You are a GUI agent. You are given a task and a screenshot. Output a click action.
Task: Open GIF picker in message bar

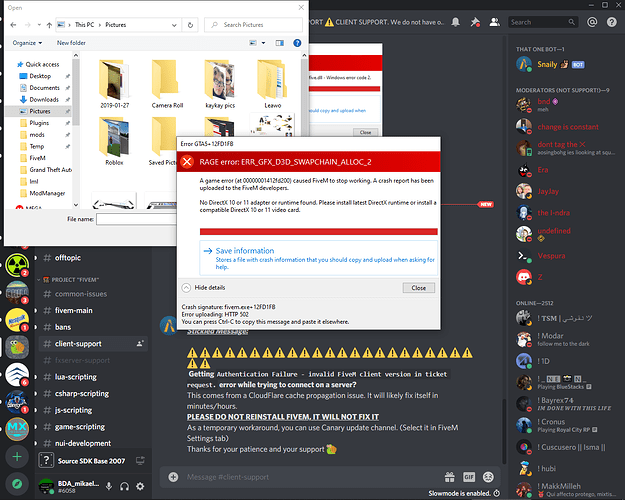tap(469, 477)
